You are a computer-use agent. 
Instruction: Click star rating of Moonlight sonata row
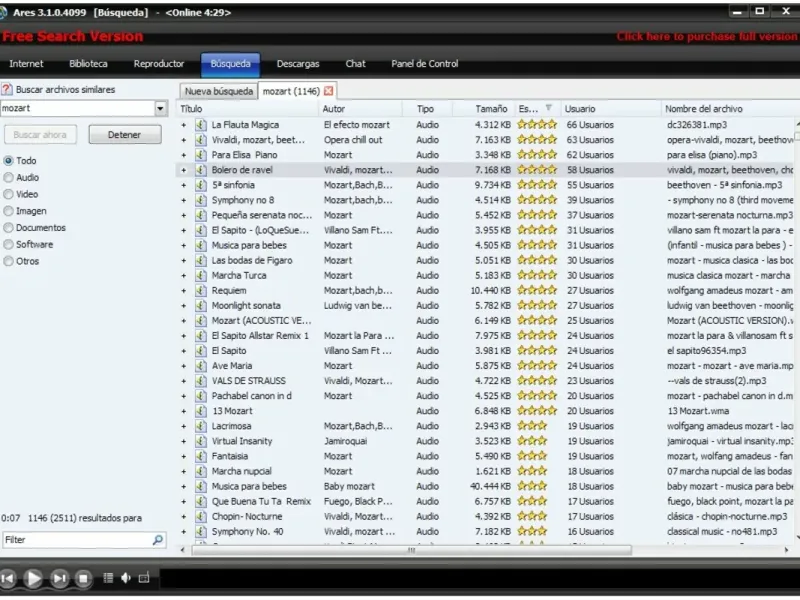click(x=537, y=305)
